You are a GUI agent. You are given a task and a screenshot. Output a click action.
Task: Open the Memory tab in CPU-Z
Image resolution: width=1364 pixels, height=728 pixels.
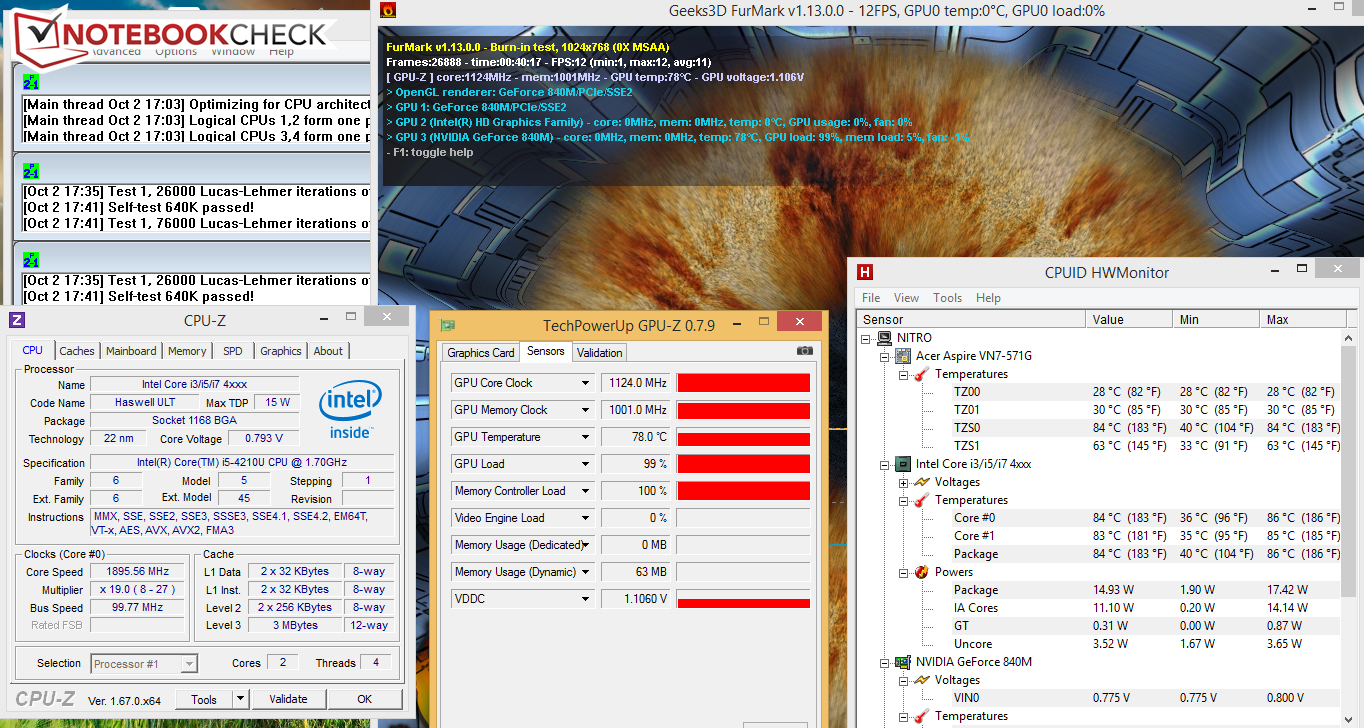point(187,351)
